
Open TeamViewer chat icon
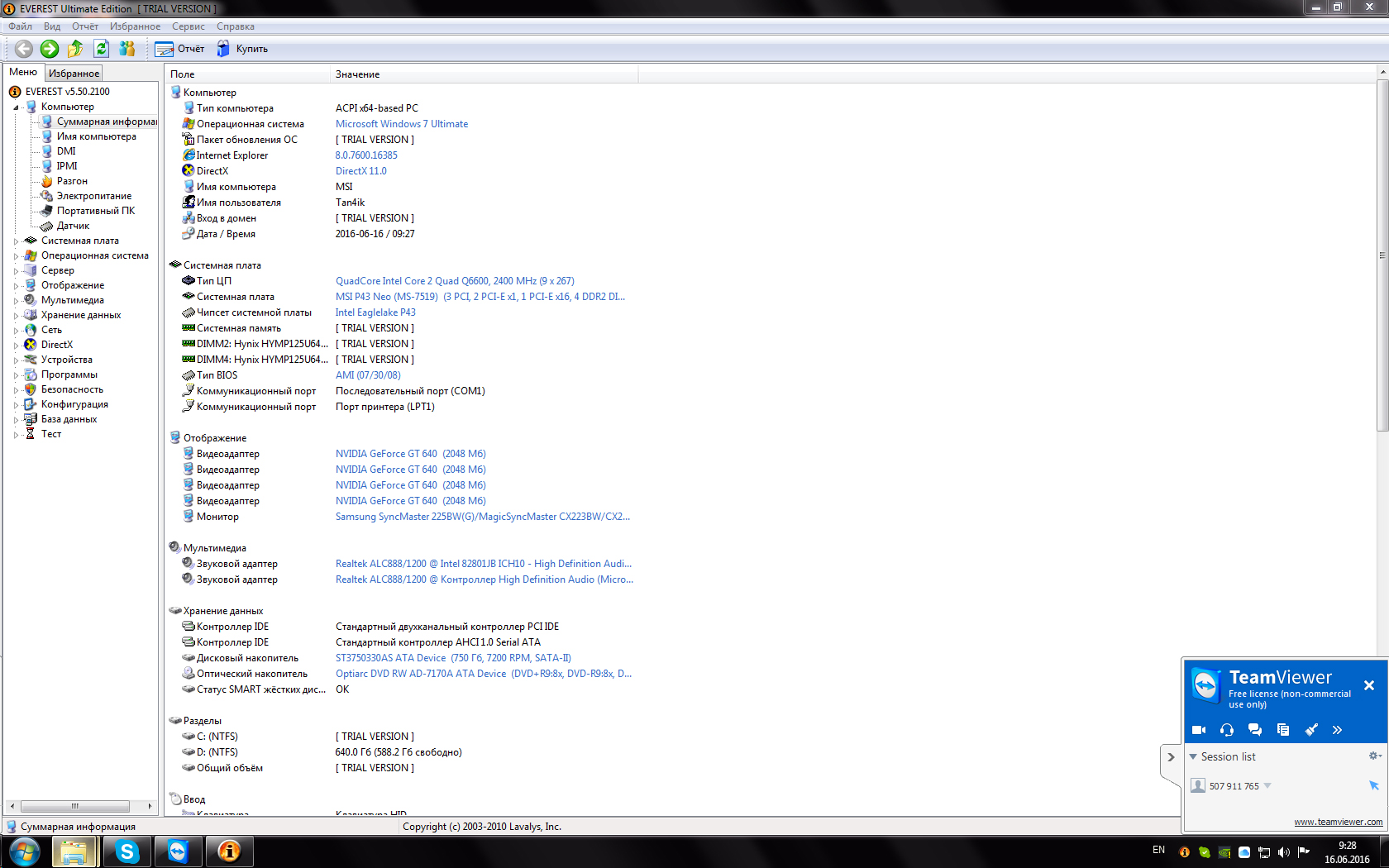(x=1254, y=730)
